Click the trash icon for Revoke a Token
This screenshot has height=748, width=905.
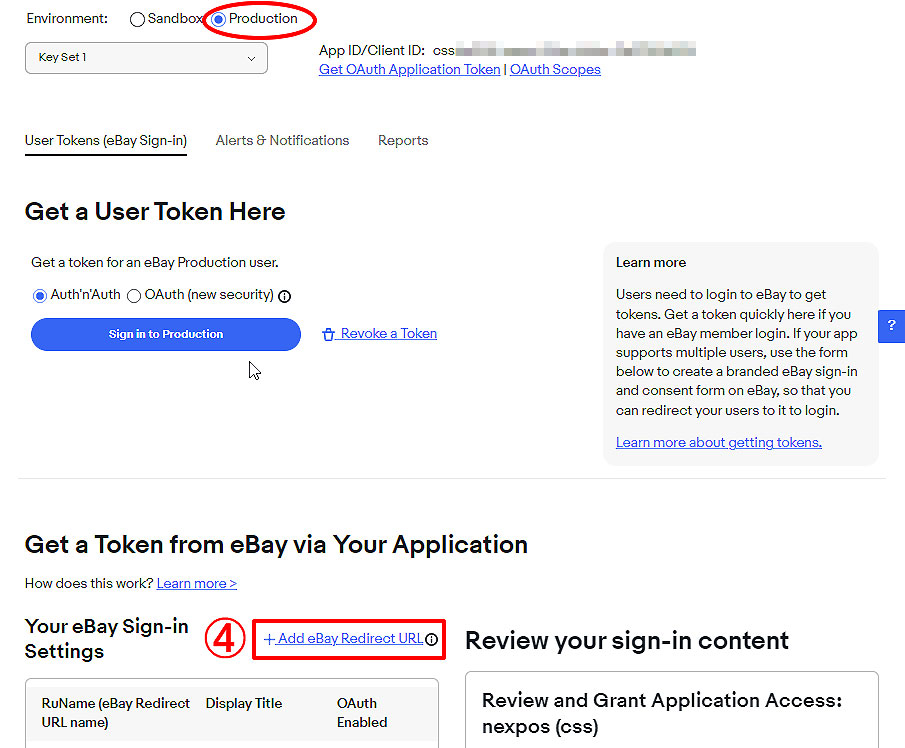pos(328,335)
